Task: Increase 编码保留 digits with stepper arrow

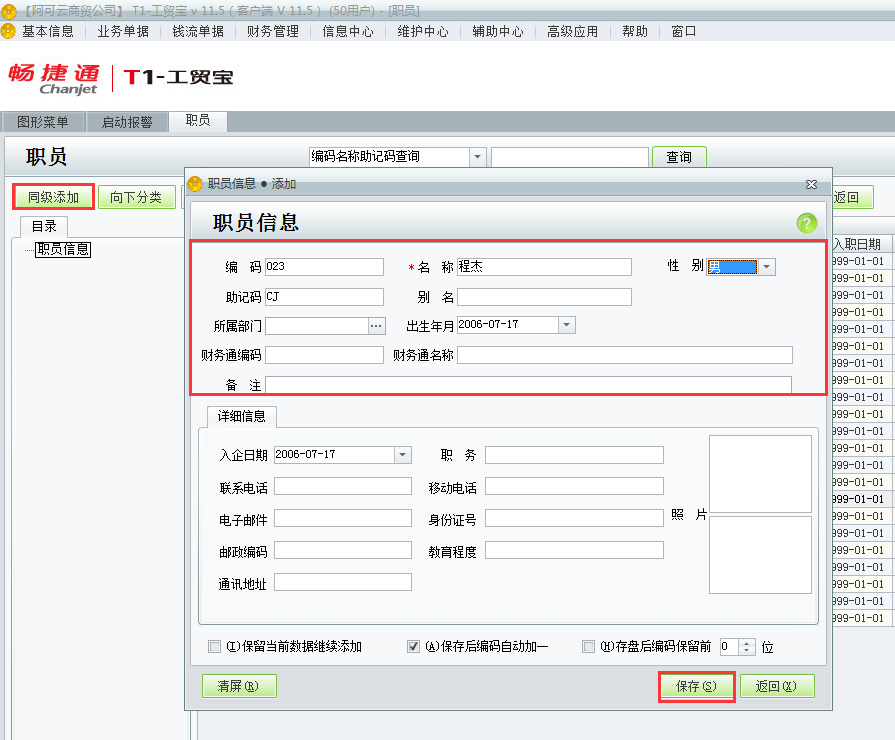Action: [x=746, y=642]
